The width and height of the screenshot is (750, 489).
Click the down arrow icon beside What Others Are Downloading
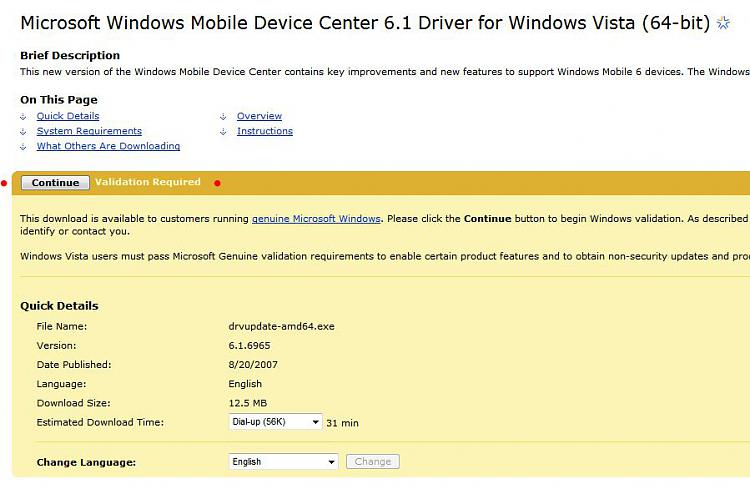[23, 146]
